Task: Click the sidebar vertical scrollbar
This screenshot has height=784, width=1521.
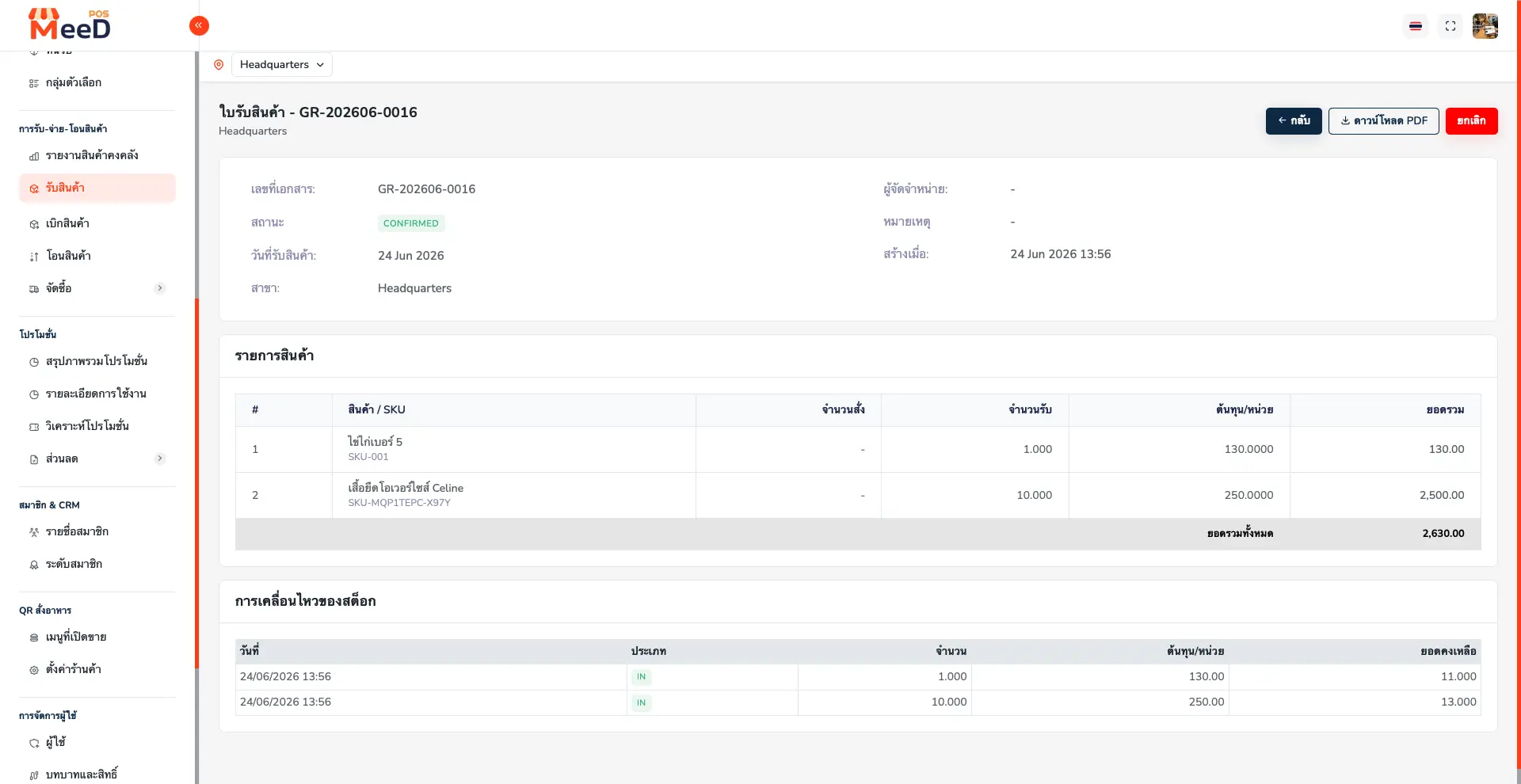Action: [x=196, y=483]
